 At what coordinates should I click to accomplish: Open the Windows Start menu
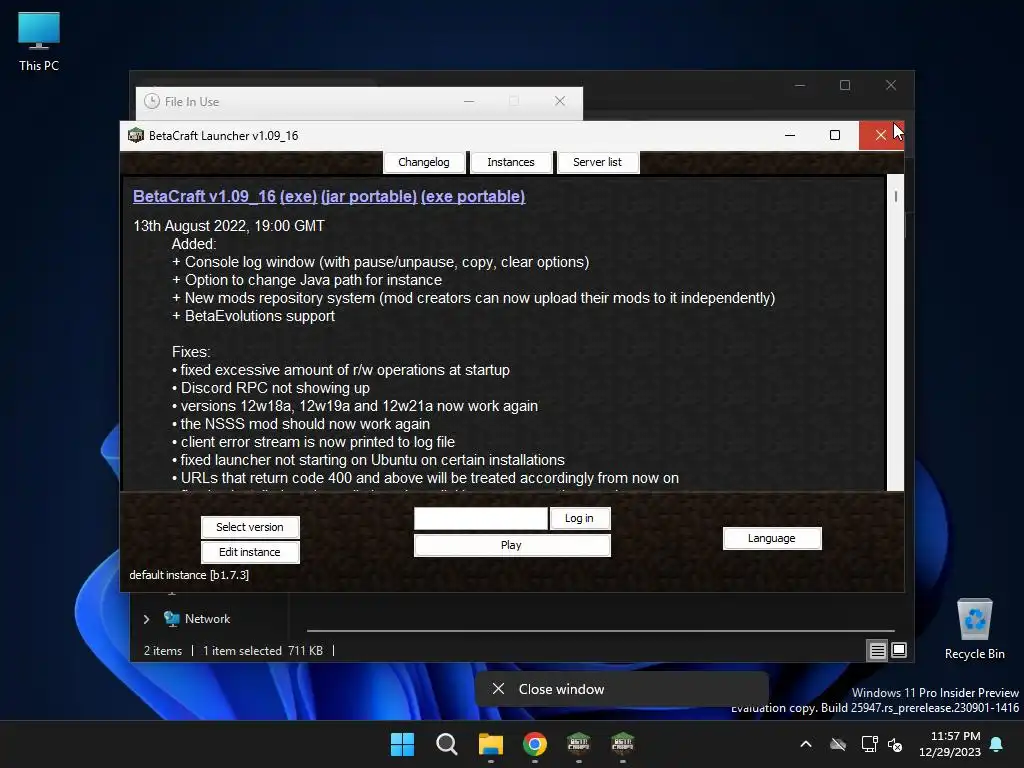(402, 744)
